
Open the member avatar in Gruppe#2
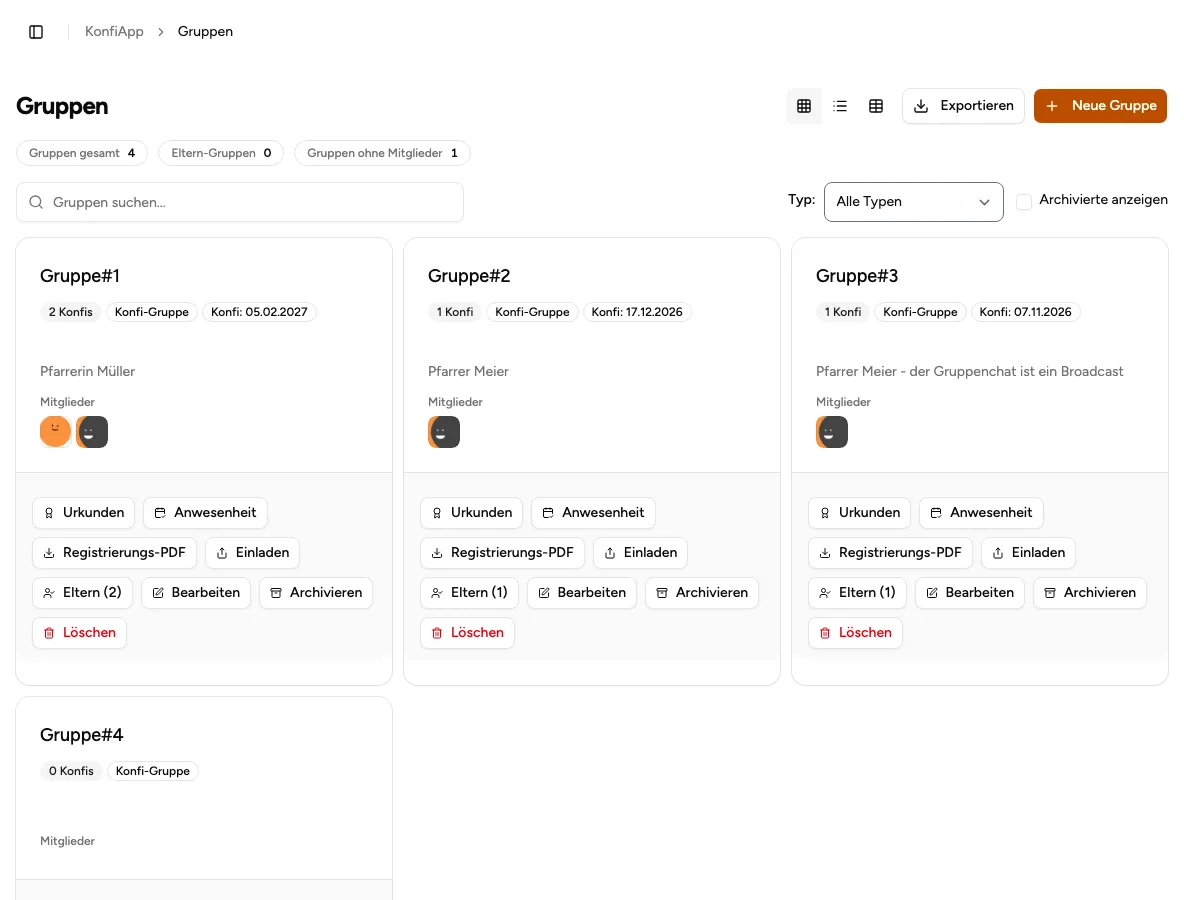(444, 432)
